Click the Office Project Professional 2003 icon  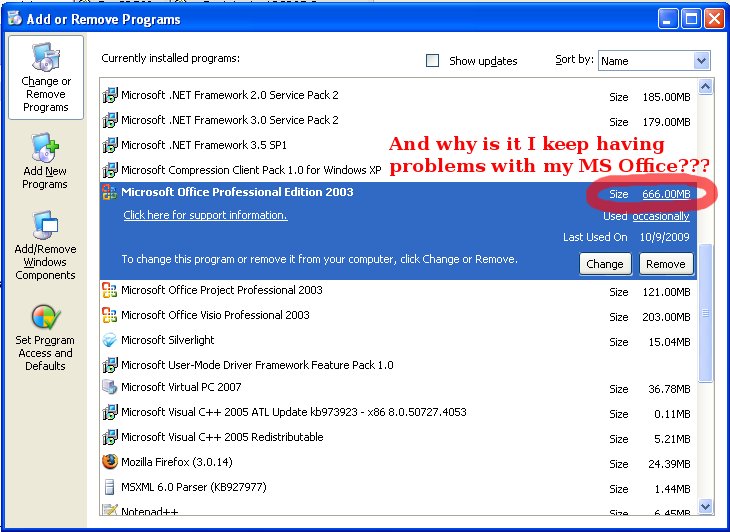point(110,291)
